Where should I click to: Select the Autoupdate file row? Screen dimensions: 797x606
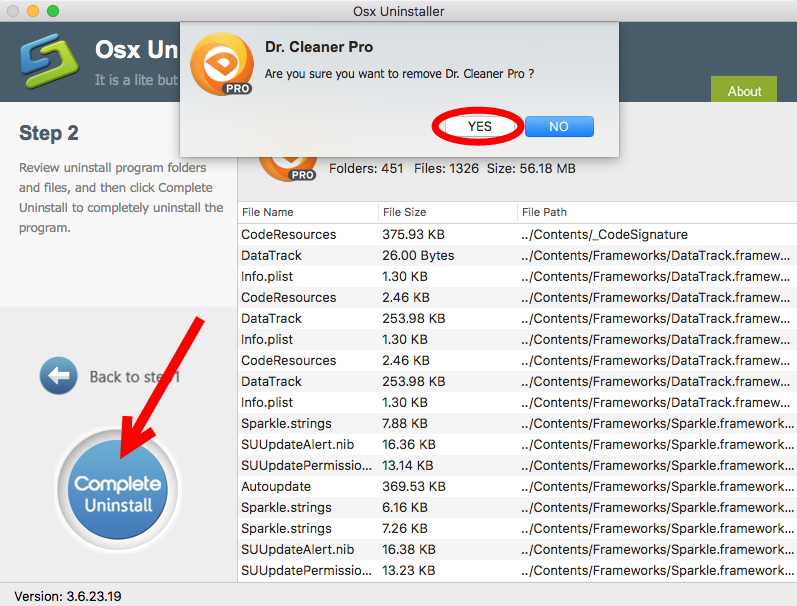point(517,487)
